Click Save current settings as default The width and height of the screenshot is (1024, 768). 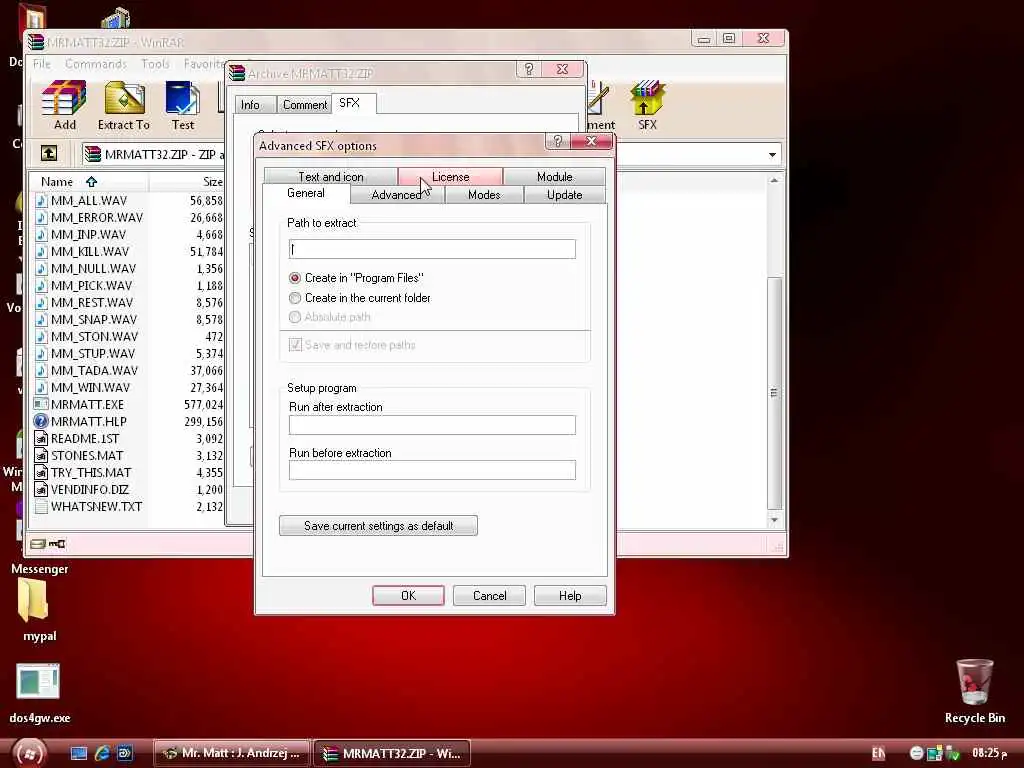point(378,526)
